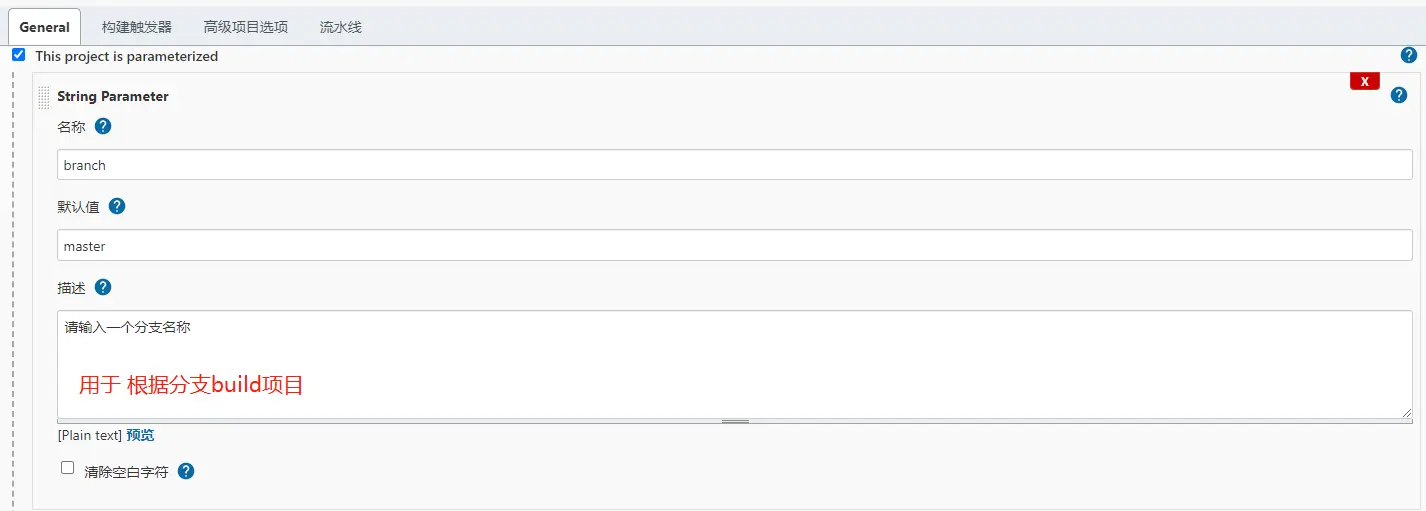Open help for 描述 field
The width and height of the screenshot is (1426, 511).
click(103, 287)
